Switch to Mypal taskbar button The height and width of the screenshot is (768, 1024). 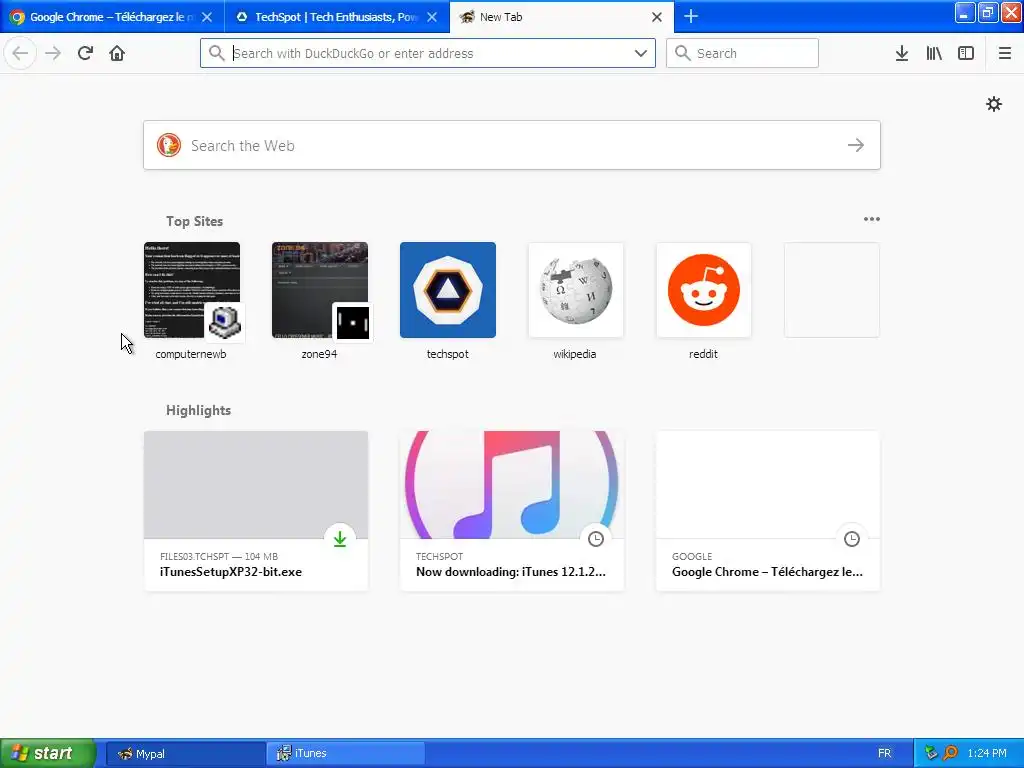point(185,753)
